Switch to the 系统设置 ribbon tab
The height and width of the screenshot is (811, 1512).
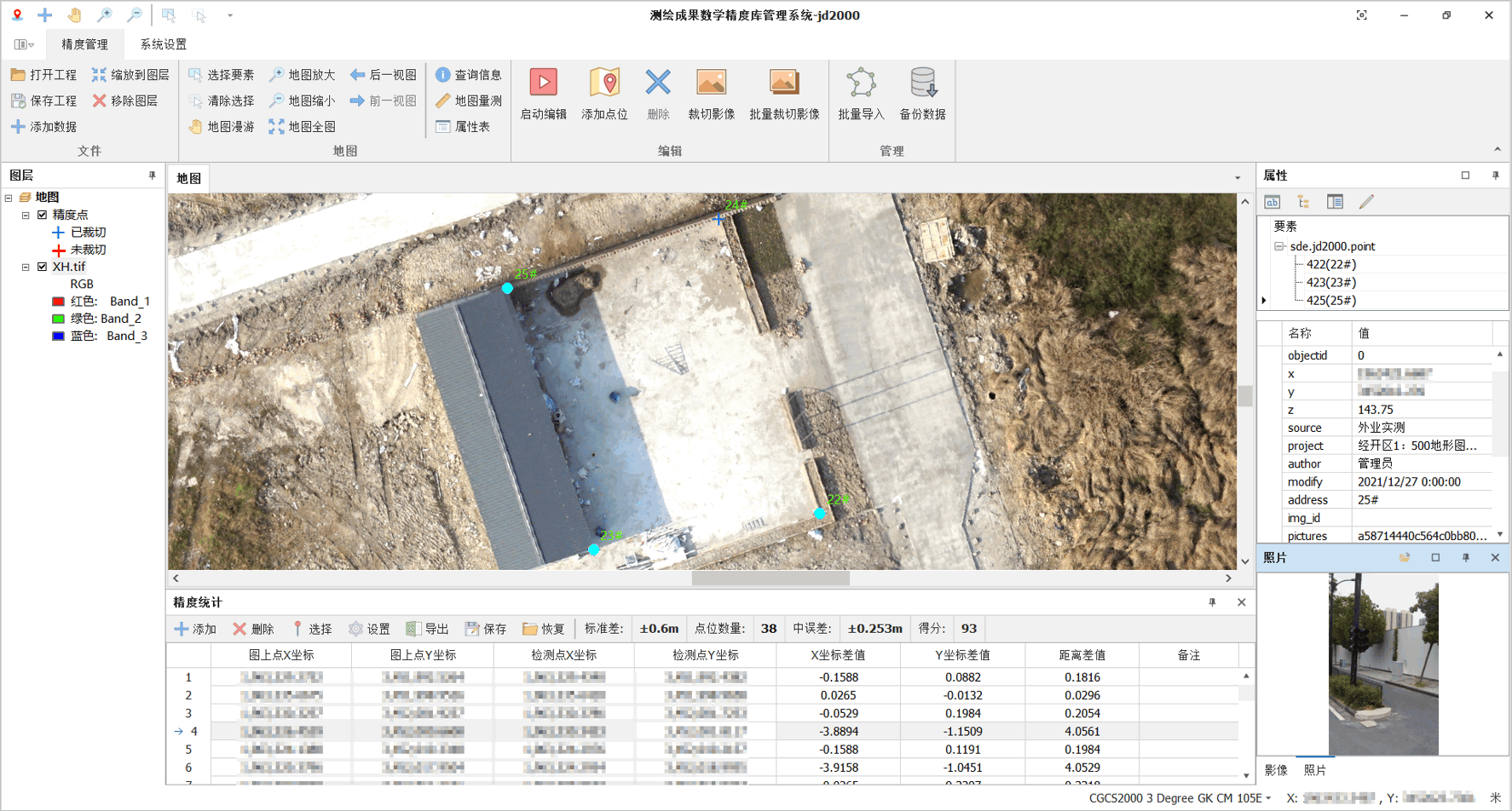(163, 44)
